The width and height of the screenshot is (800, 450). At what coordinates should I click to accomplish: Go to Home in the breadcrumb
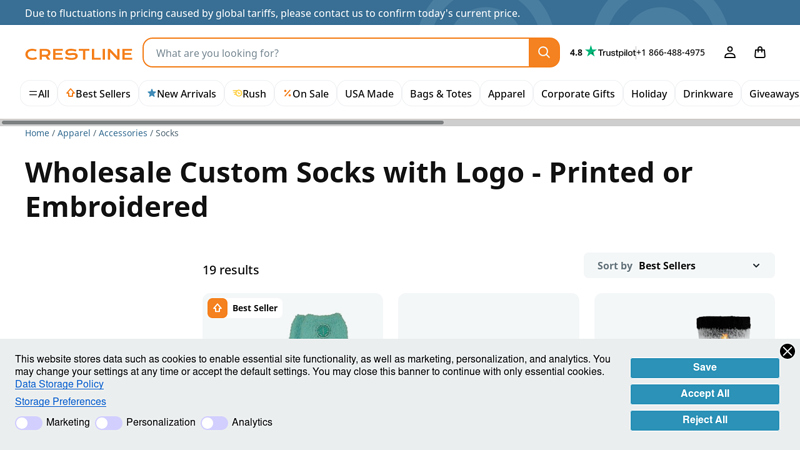pyautogui.click(x=37, y=133)
